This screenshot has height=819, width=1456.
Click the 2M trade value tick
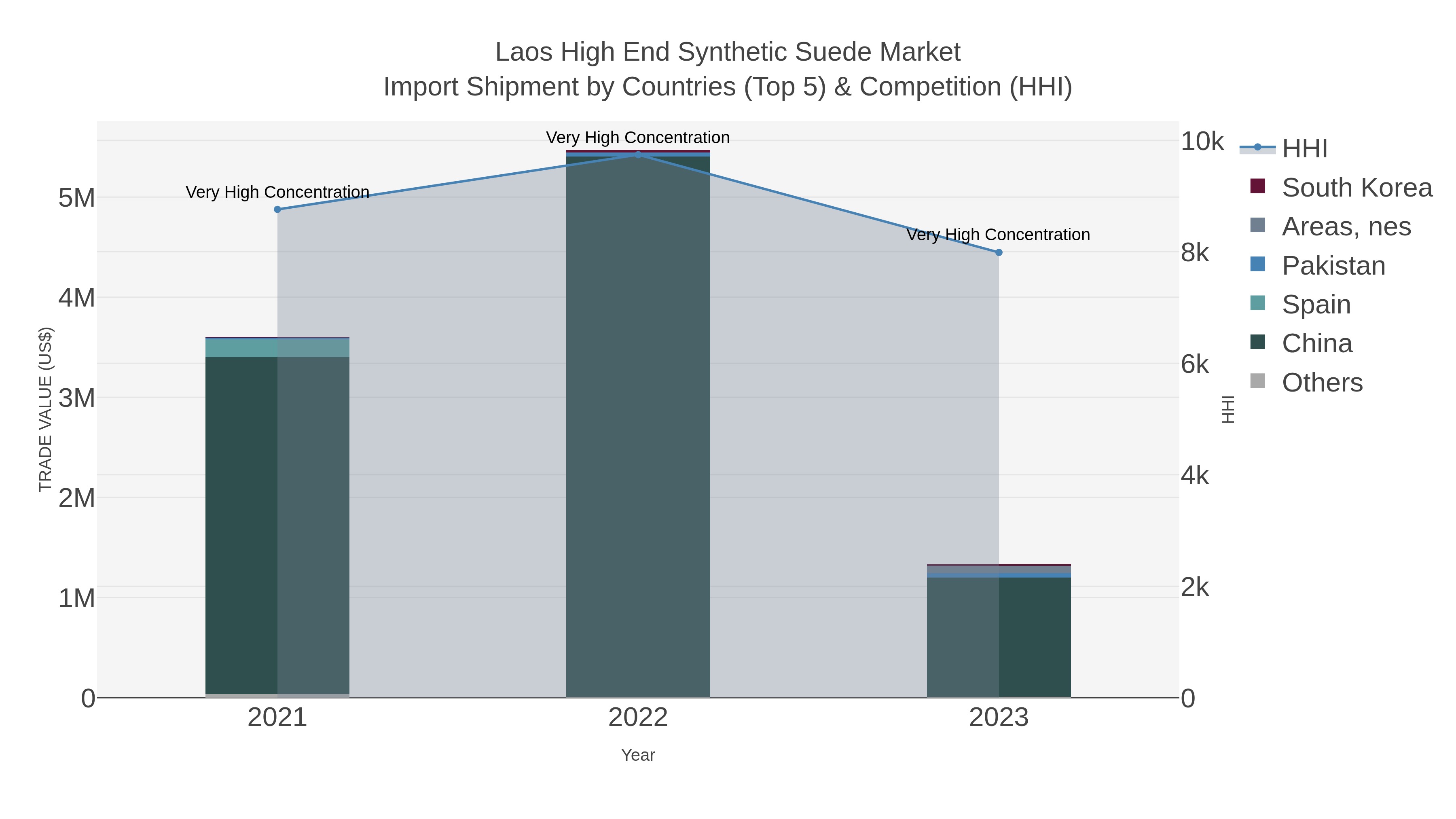[77, 498]
